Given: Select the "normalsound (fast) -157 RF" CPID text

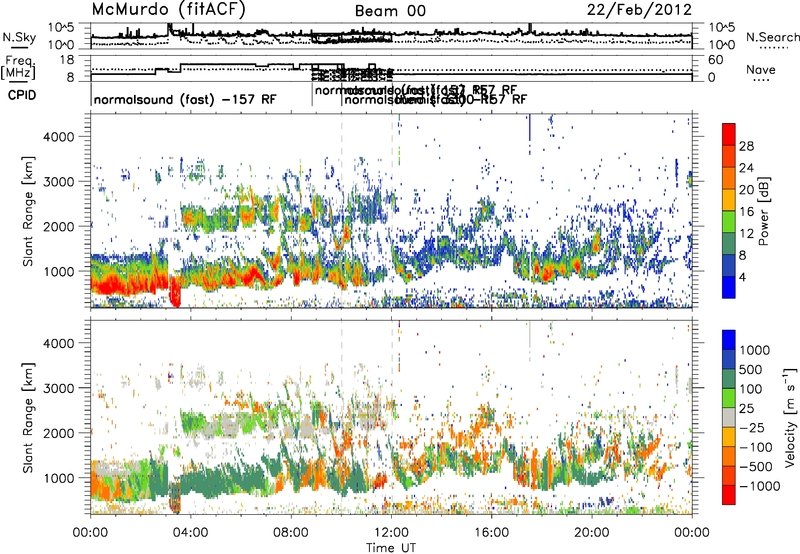Looking at the screenshot, I should click(x=185, y=99).
